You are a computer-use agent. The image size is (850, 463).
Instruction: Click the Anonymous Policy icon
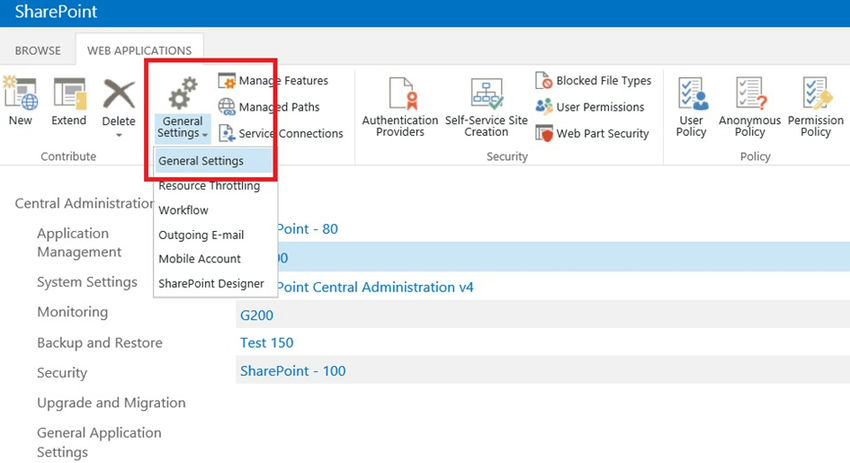coord(750,96)
